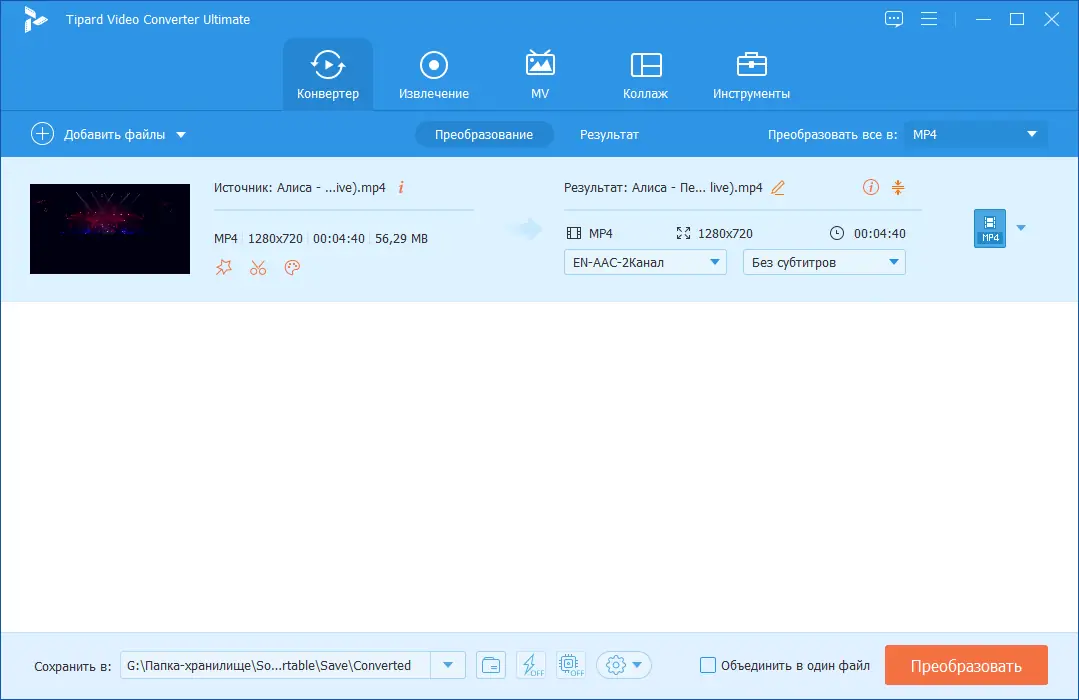Switch to the Инструменты tab
Screen dimensions: 1079x700
click(751, 73)
